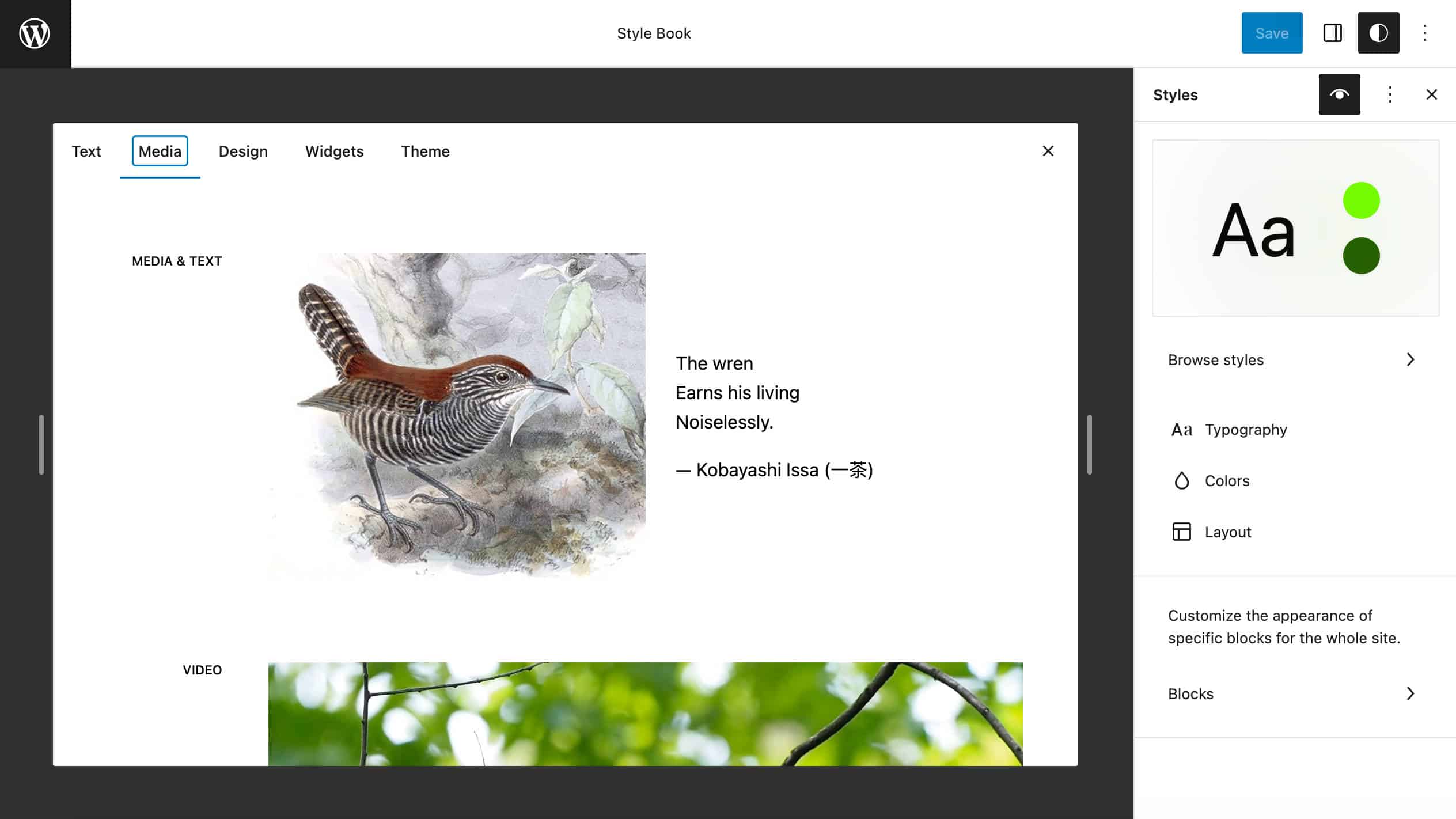1456x819 pixels.
Task: Expand the Browse styles chevron
Action: (x=1410, y=360)
